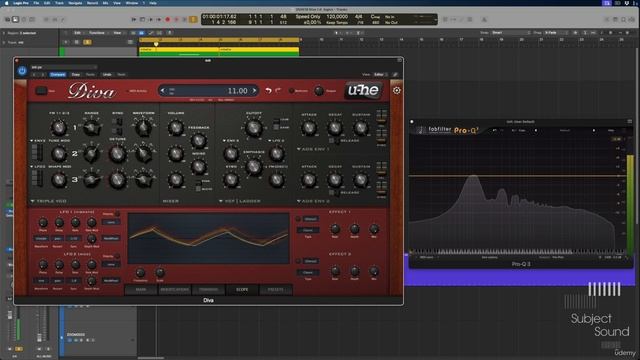Viewport: 640px width, 360px height.
Task: Open the Apple menu
Action: coord(7,3)
